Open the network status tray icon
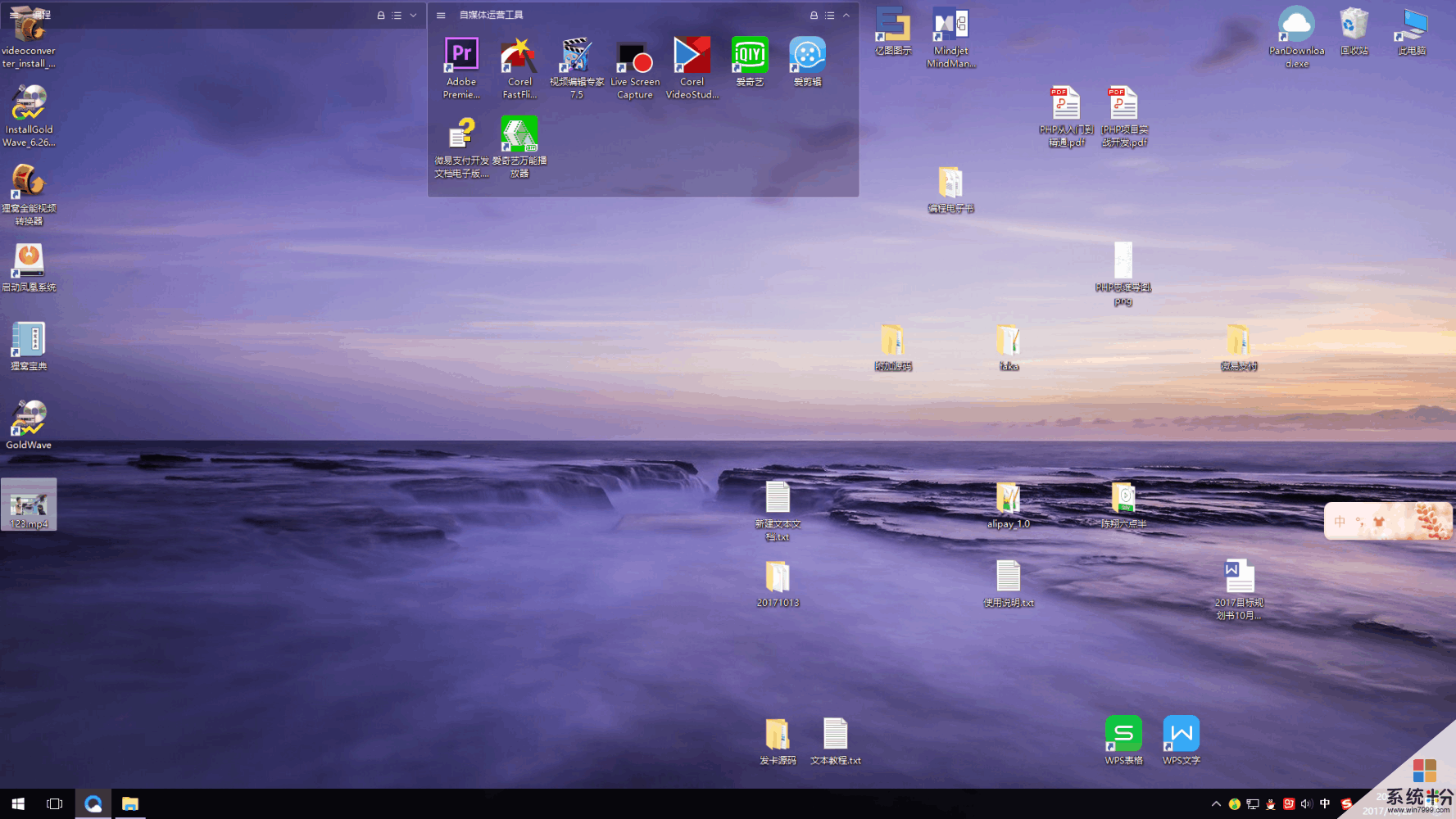This screenshot has width=1456, height=819. pos(1253,804)
